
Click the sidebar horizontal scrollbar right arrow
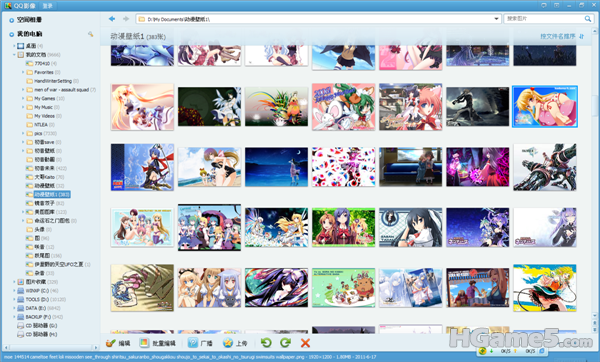96,347
